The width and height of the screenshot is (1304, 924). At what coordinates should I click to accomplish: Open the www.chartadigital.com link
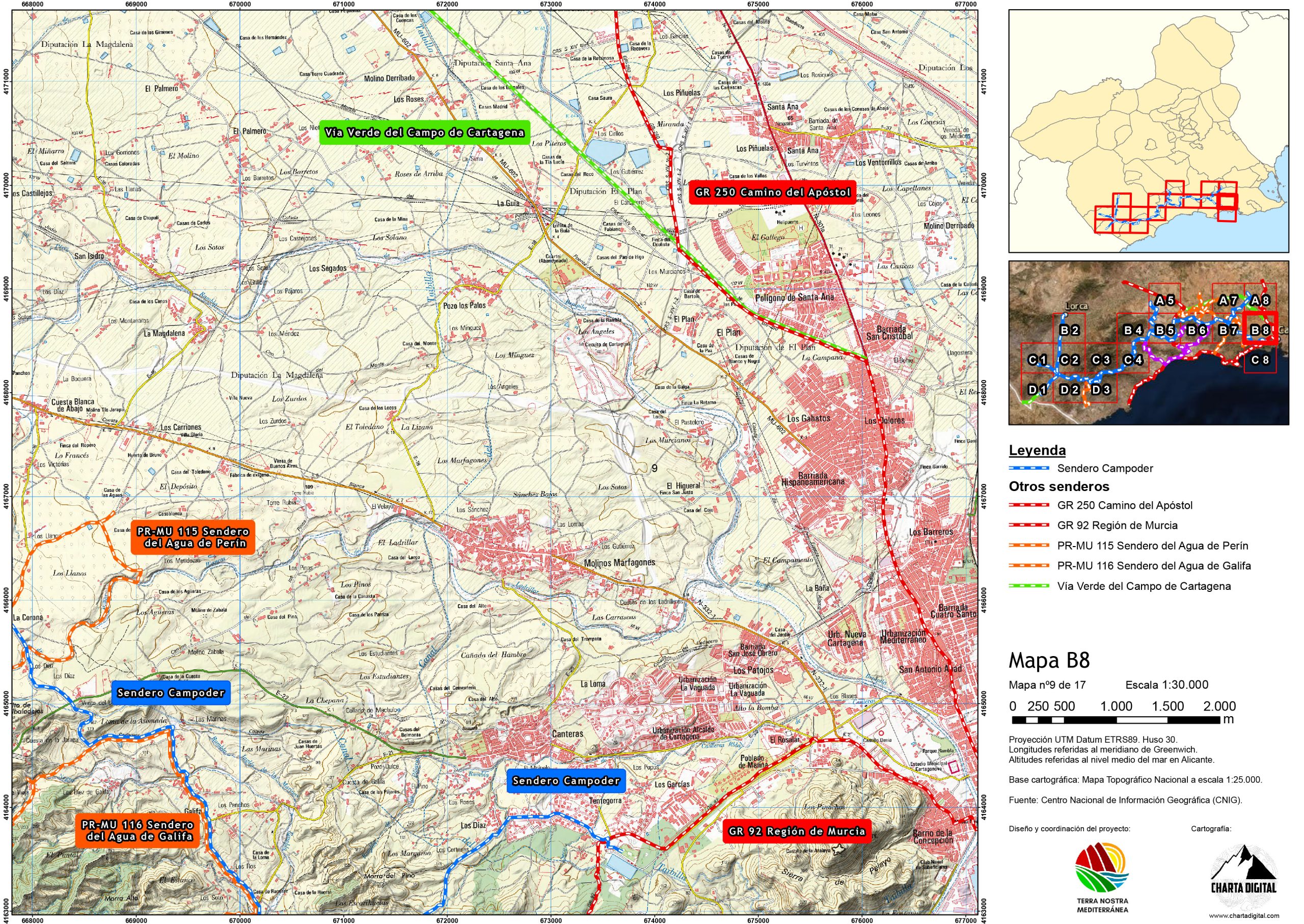[1244, 916]
